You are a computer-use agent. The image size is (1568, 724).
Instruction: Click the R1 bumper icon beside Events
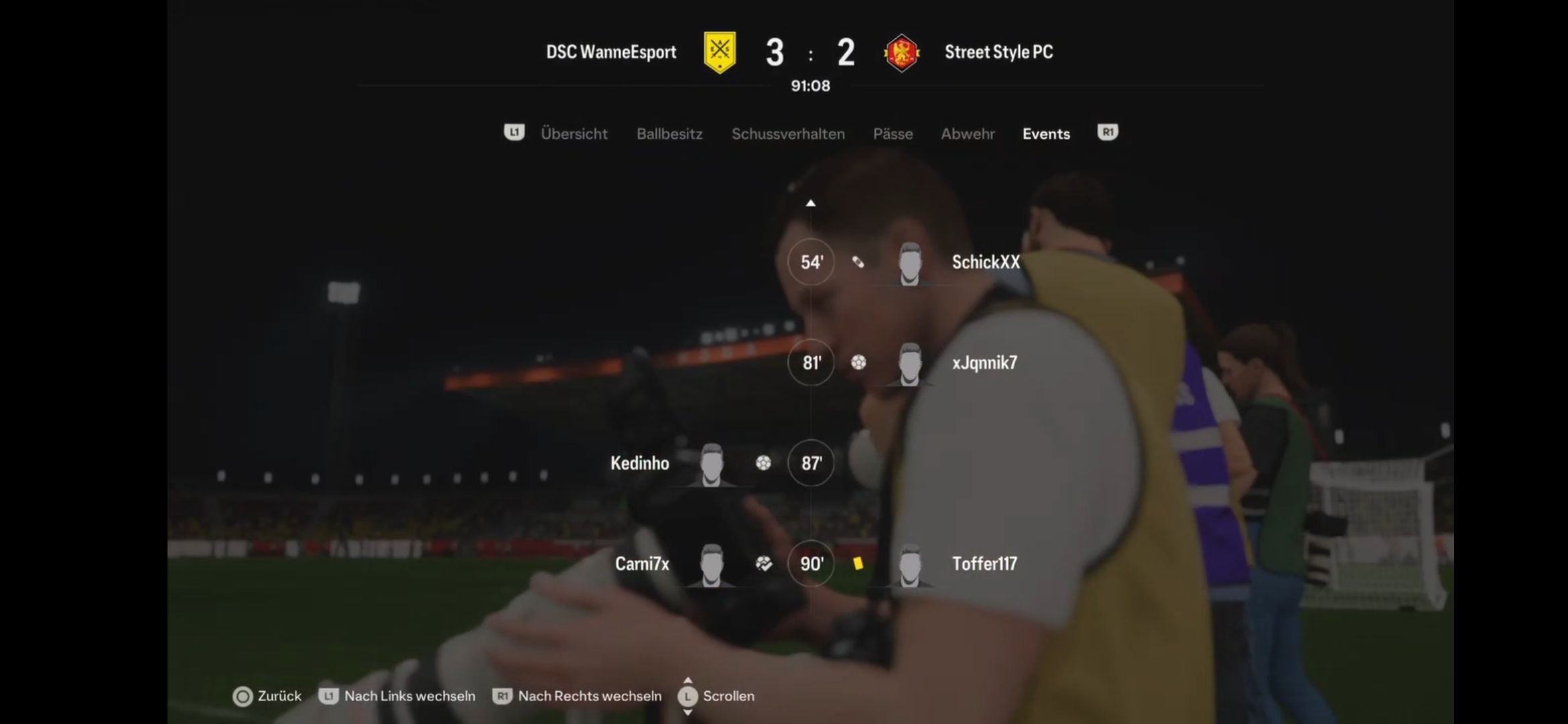tap(1108, 132)
